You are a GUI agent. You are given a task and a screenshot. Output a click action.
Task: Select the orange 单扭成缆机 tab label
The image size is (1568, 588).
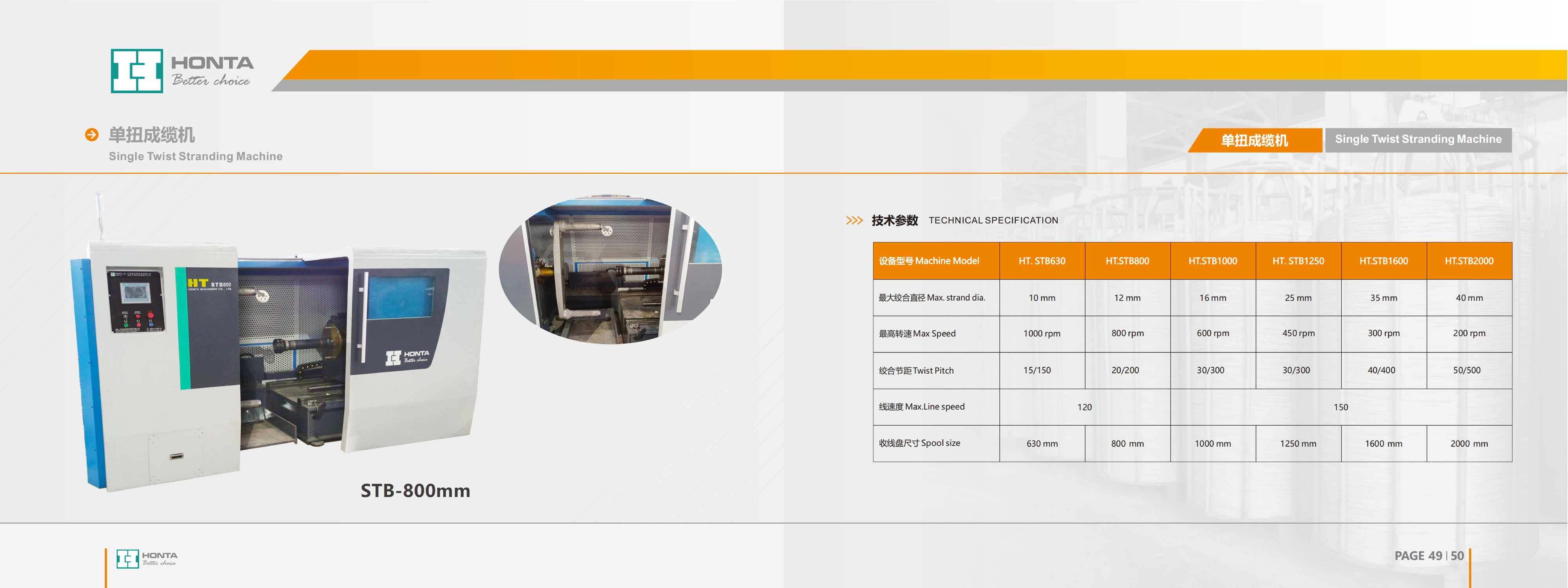[1254, 141]
